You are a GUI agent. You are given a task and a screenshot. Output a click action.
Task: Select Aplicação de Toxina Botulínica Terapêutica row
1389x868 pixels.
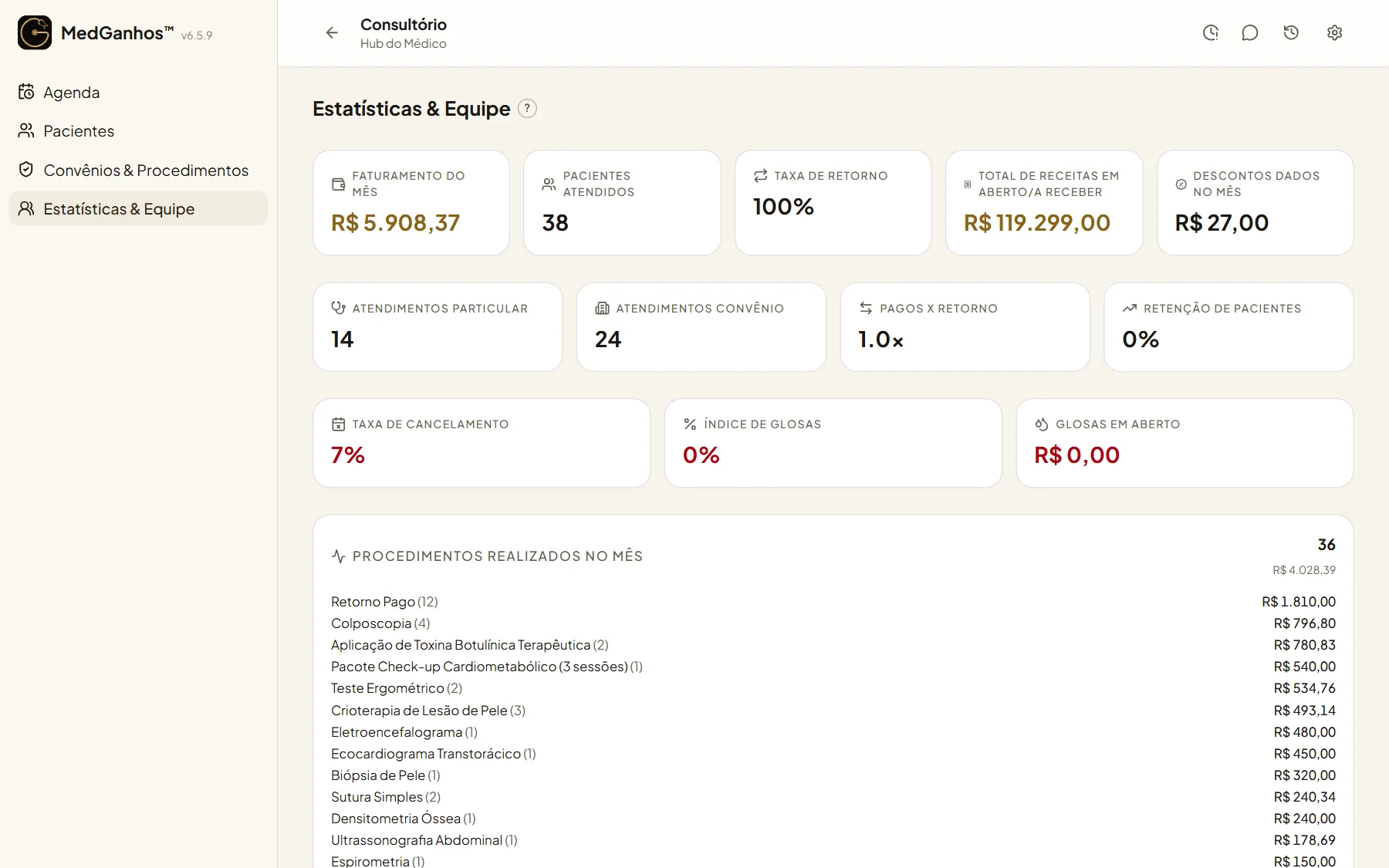833,645
